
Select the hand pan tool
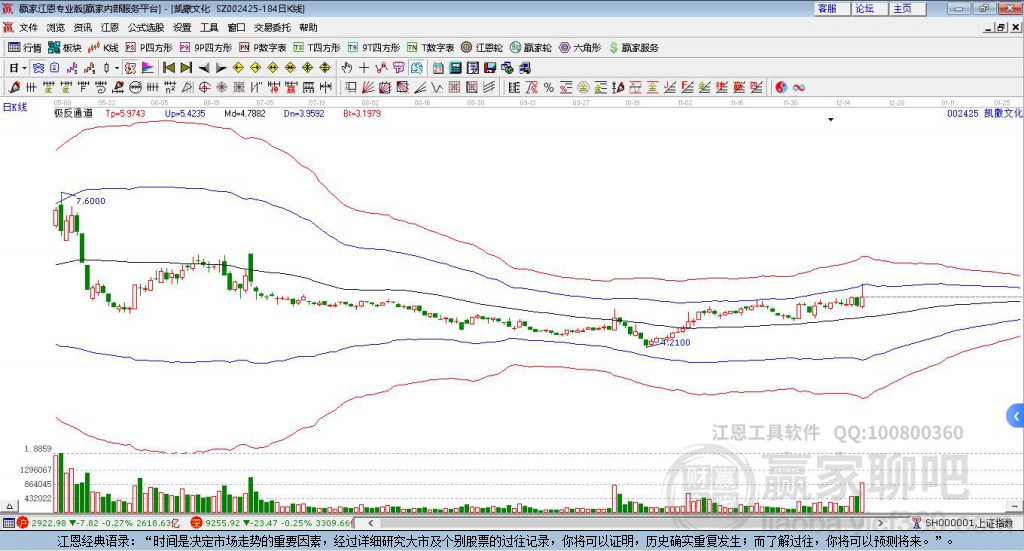pos(346,68)
